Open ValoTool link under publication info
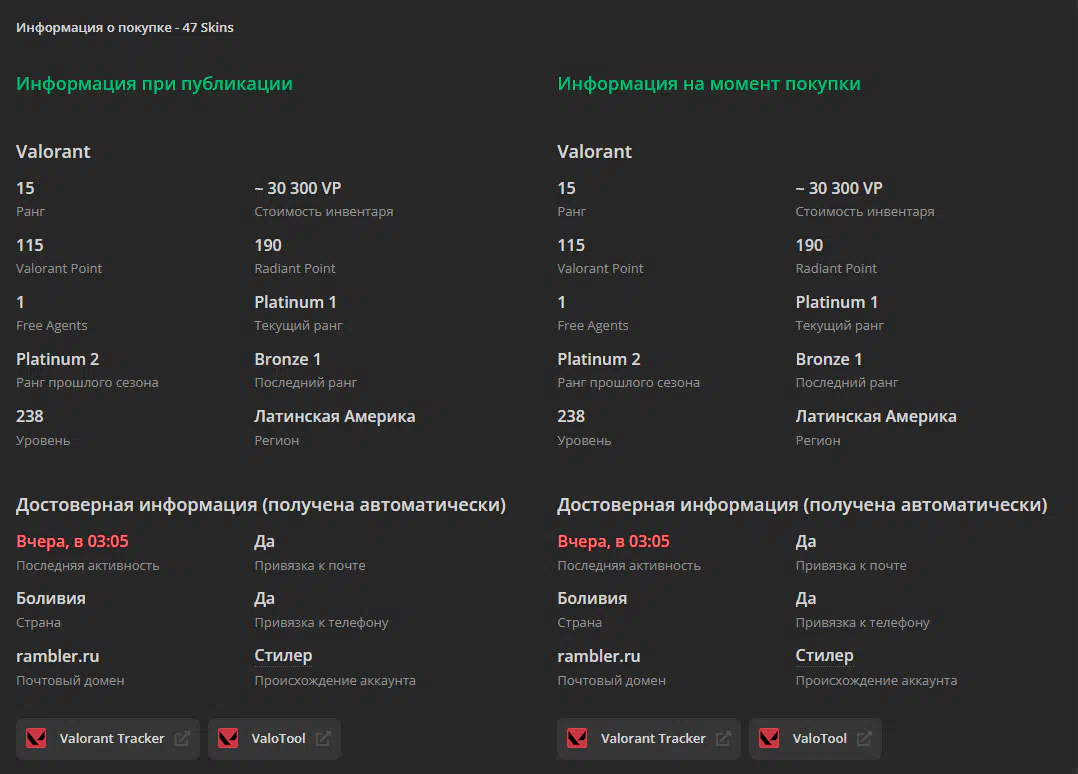Screen dimensions: 1078x774 point(274,738)
